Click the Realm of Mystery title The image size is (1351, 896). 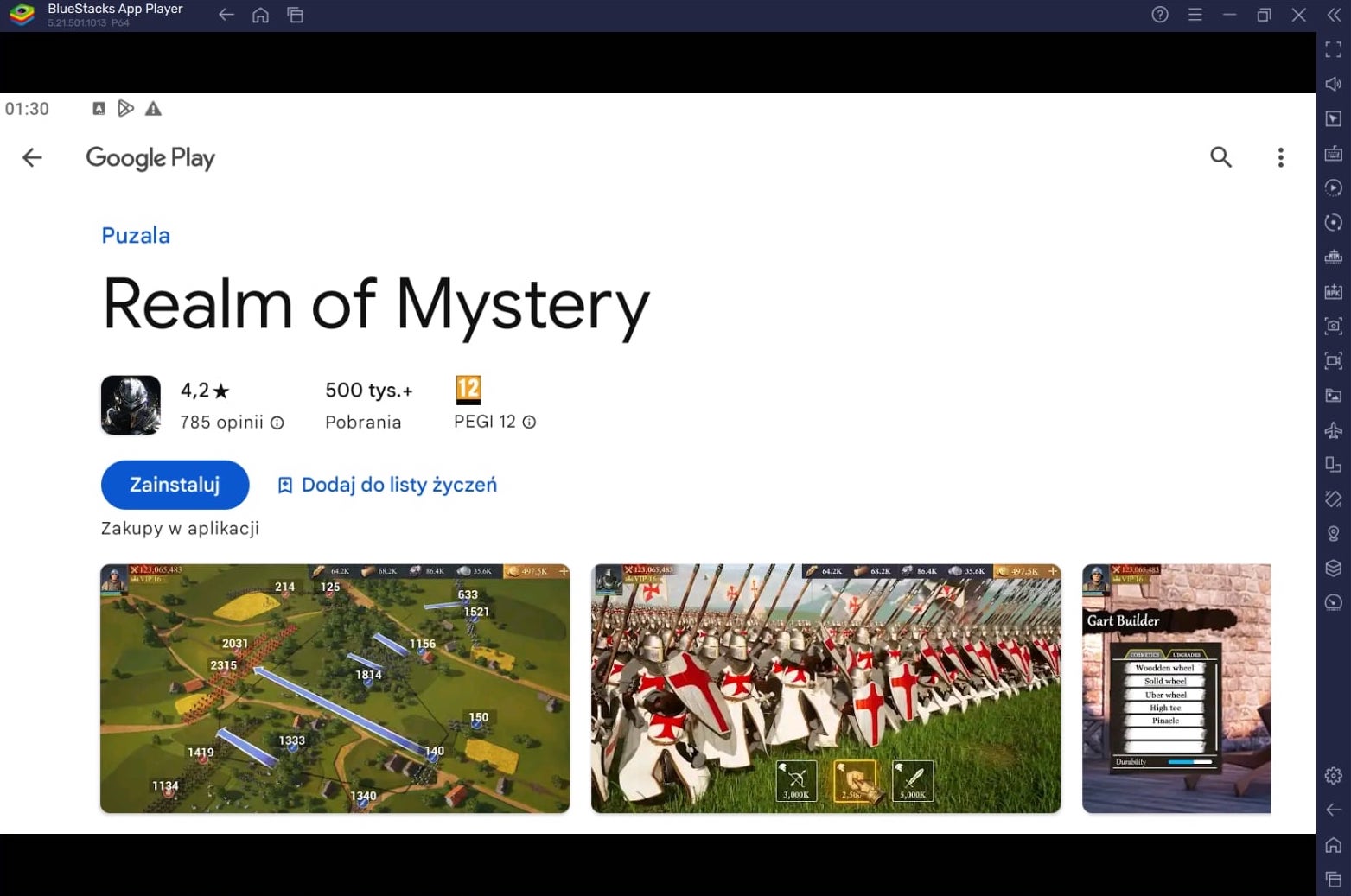click(x=376, y=305)
